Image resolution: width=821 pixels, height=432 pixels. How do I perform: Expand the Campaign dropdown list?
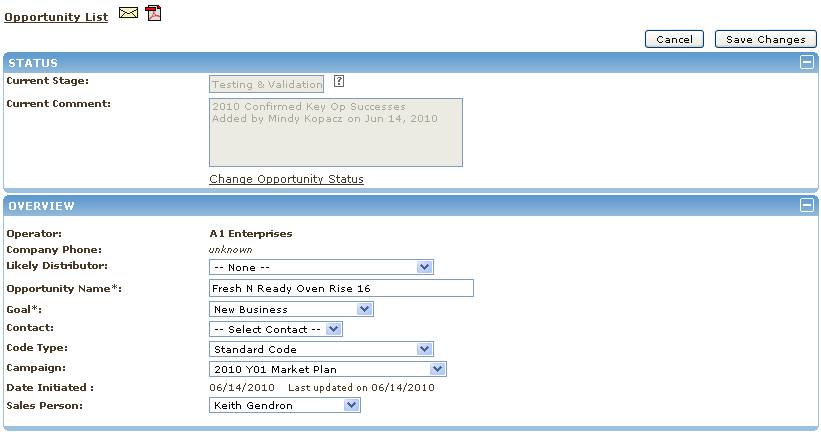[x=327, y=369]
